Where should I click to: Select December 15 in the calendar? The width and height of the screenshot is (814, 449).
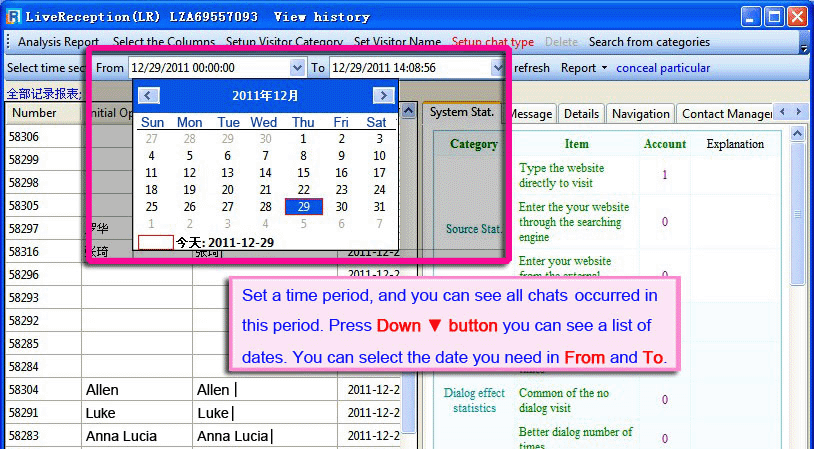[303, 172]
